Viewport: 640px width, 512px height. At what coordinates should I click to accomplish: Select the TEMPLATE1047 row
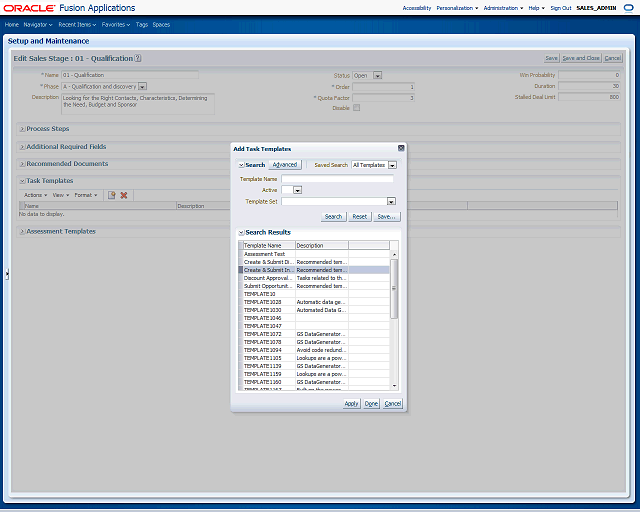tap(314, 326)
